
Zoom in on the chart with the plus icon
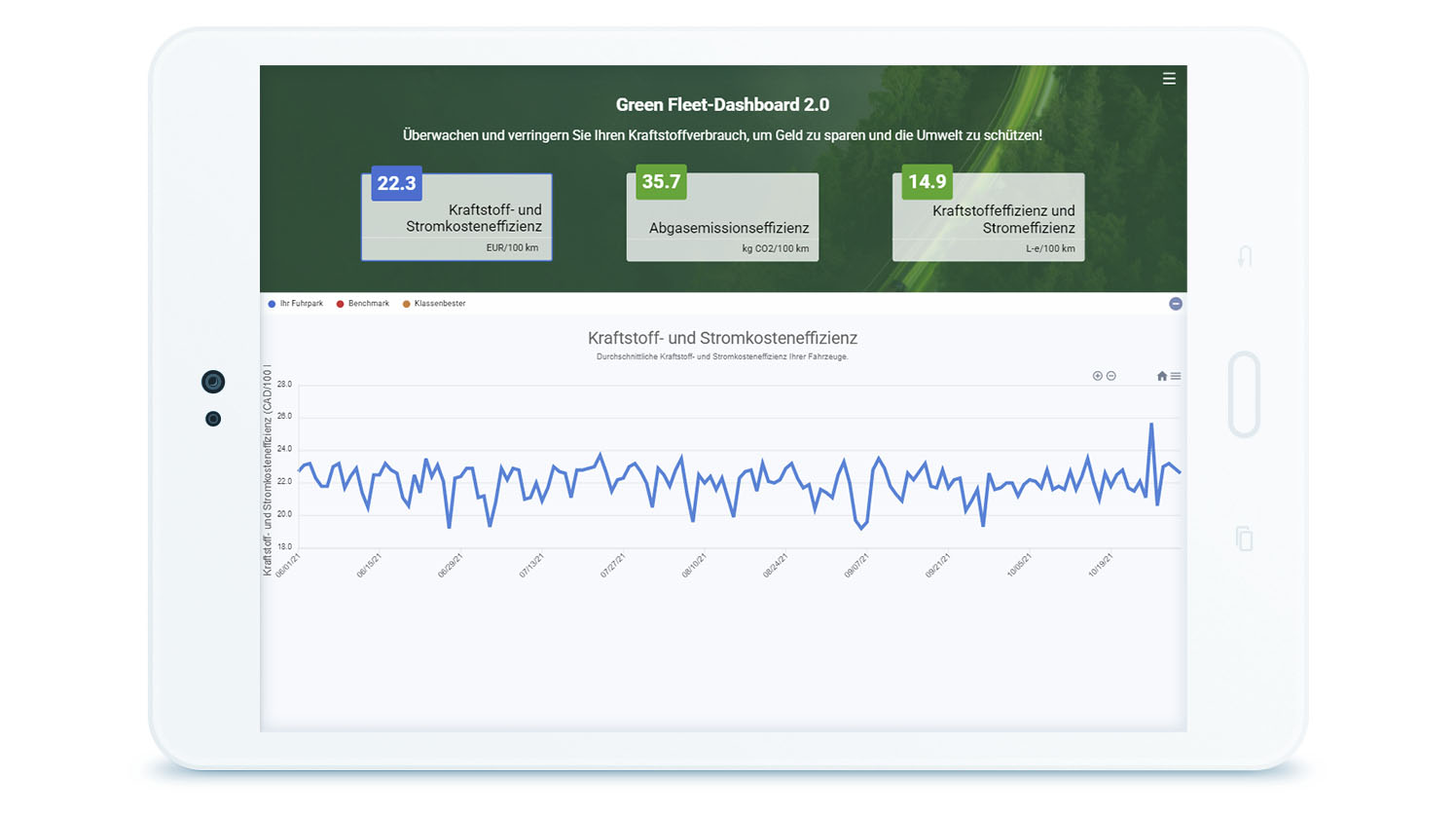pyautogui.click(x=1098, y=376)
